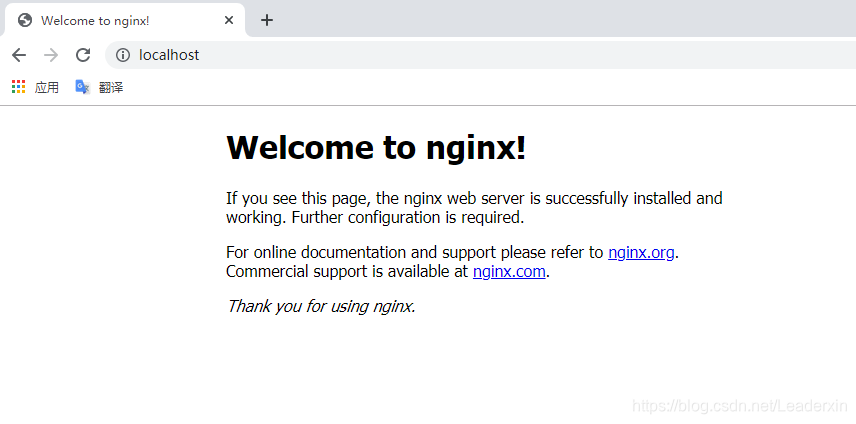Open a new tab with plus button

(x=266, y=20)
